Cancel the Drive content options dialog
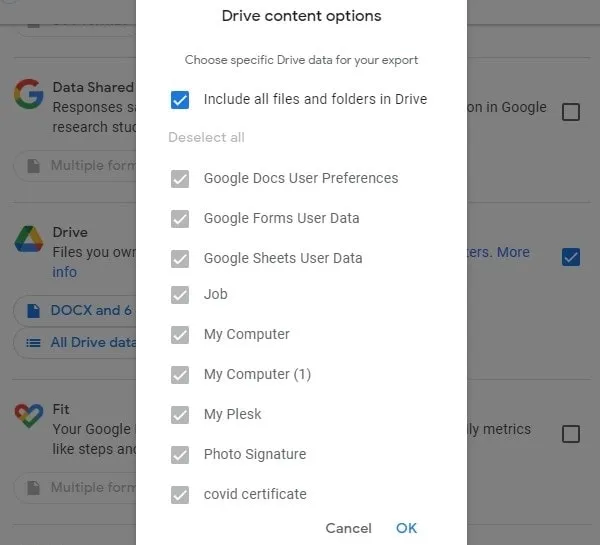The image size is (600, 545). coord(348,528)
